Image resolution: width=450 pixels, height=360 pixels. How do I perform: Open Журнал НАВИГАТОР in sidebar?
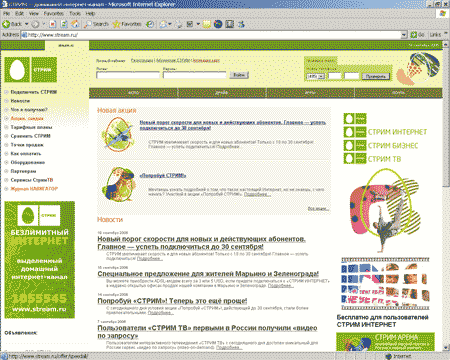click(34, 189)
